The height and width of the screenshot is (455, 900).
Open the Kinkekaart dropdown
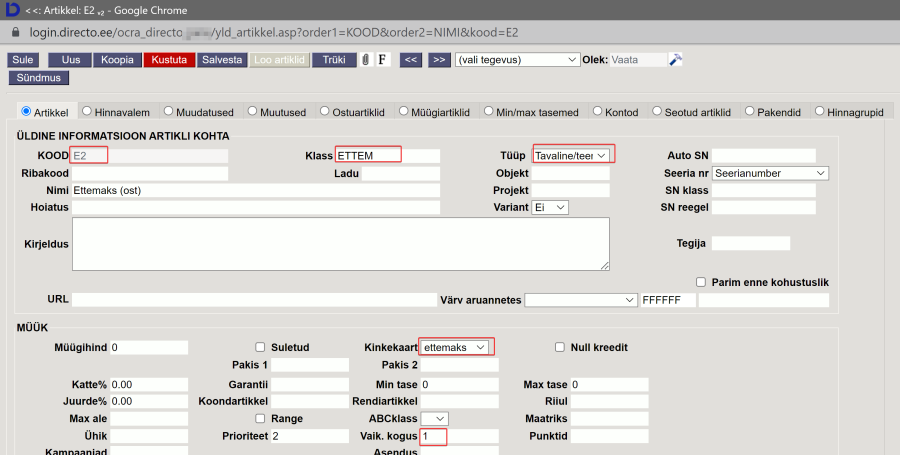click(455, 347)
